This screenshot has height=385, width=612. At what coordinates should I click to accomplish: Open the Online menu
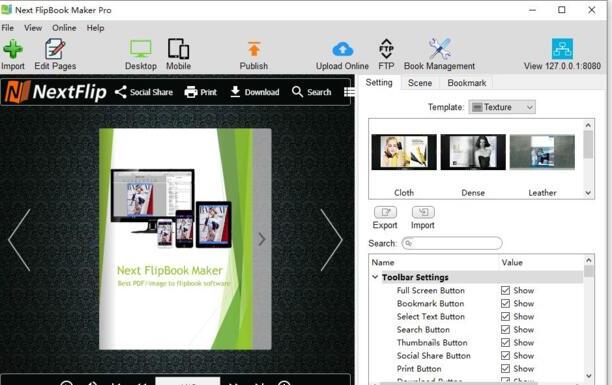click(x=64, y=28)
